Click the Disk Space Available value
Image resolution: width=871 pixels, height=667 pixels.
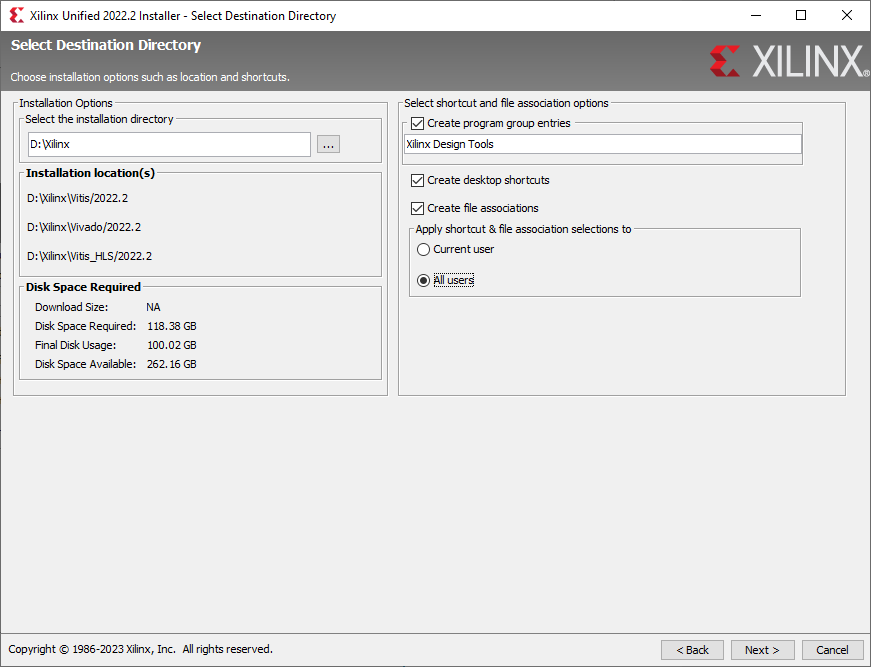click(171, 365)
